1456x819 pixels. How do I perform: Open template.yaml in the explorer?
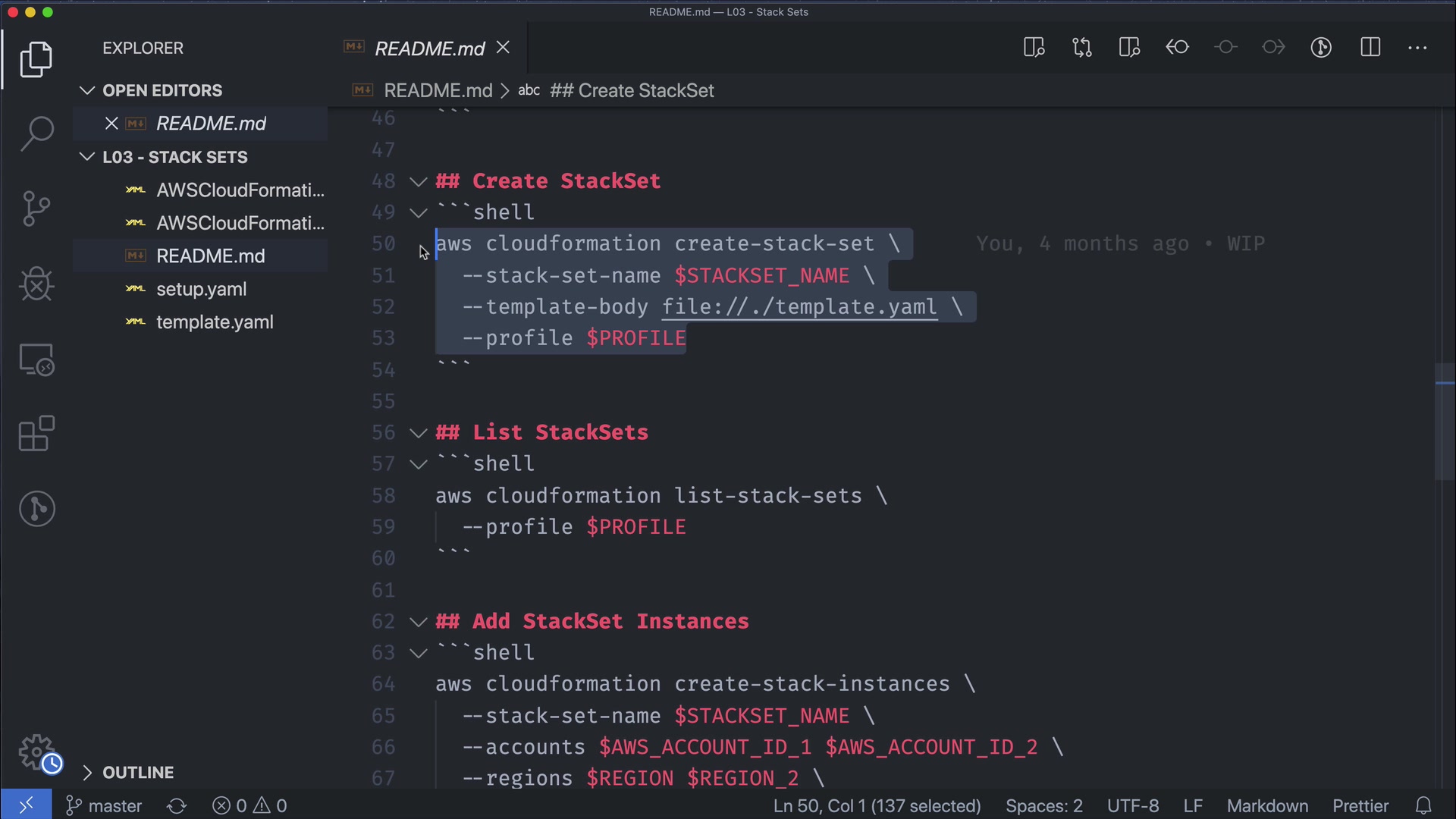[x=215, y=322]
